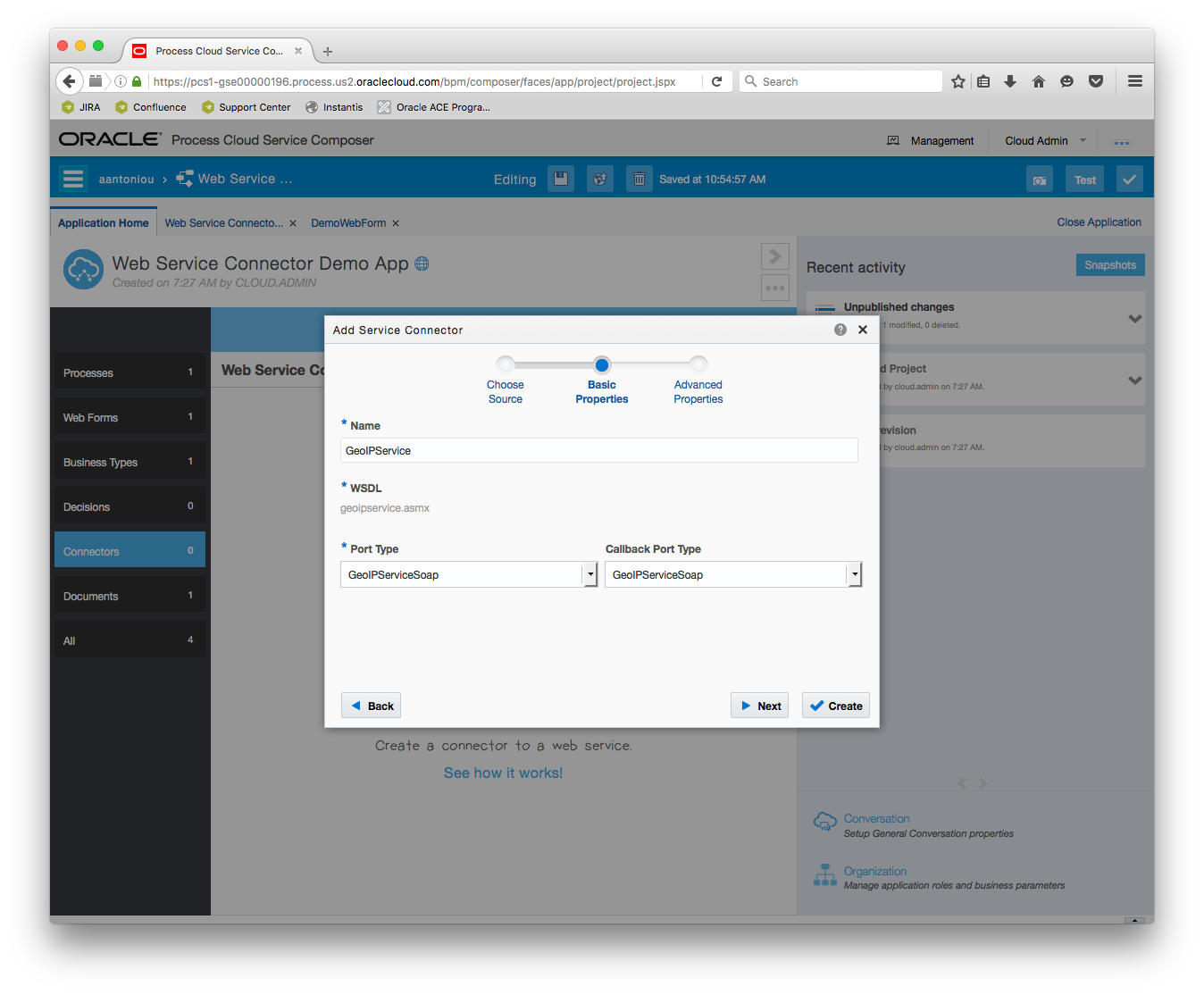The width and height of the screenshot is (1204, 995).
Task: Click the Conversation cloud icon
Action: point(824,821)
